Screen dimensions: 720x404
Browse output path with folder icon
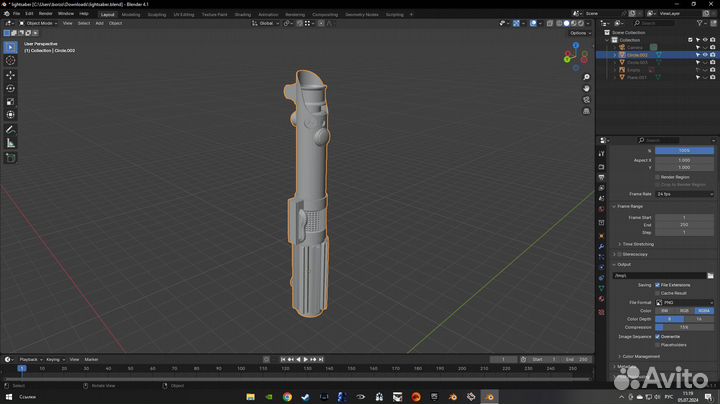[710, 275]
